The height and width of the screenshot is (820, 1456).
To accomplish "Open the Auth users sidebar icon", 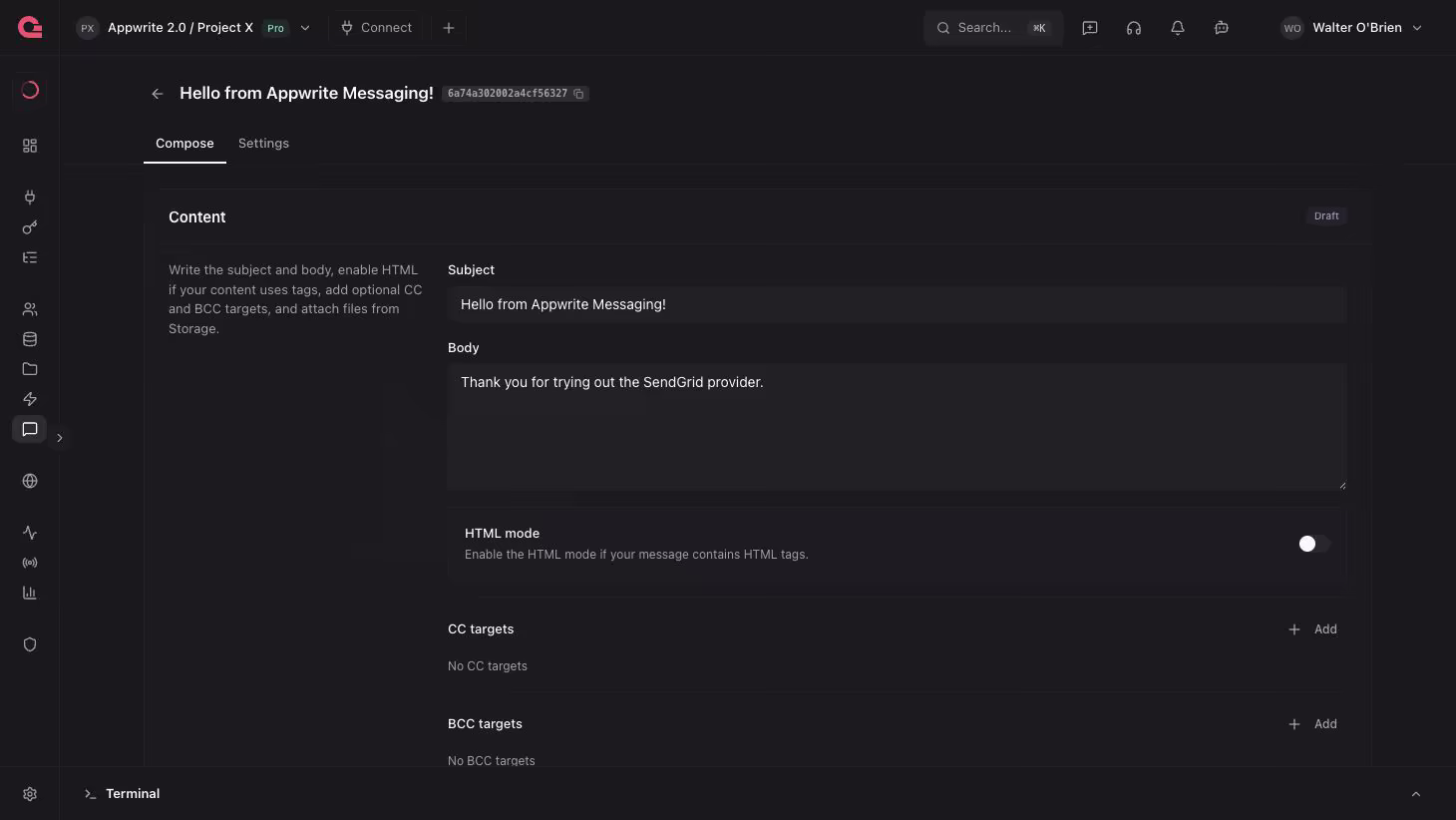I will coord(30,309).
